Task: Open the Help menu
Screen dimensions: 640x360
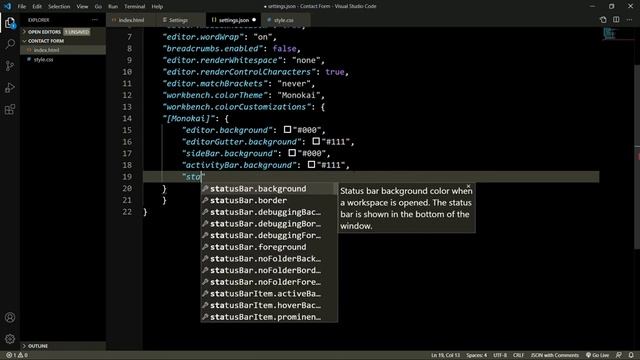Action: coord(157,7)
